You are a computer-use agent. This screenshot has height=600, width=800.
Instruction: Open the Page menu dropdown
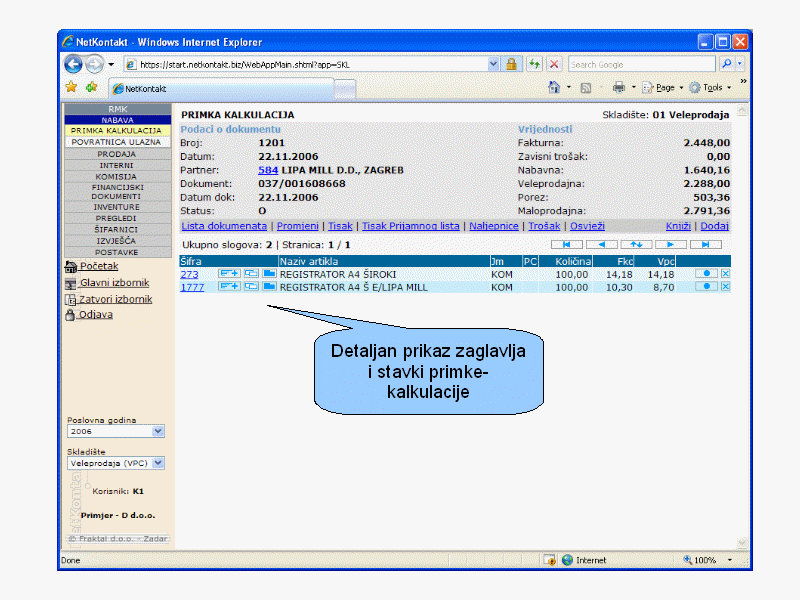tap(663, 88)
